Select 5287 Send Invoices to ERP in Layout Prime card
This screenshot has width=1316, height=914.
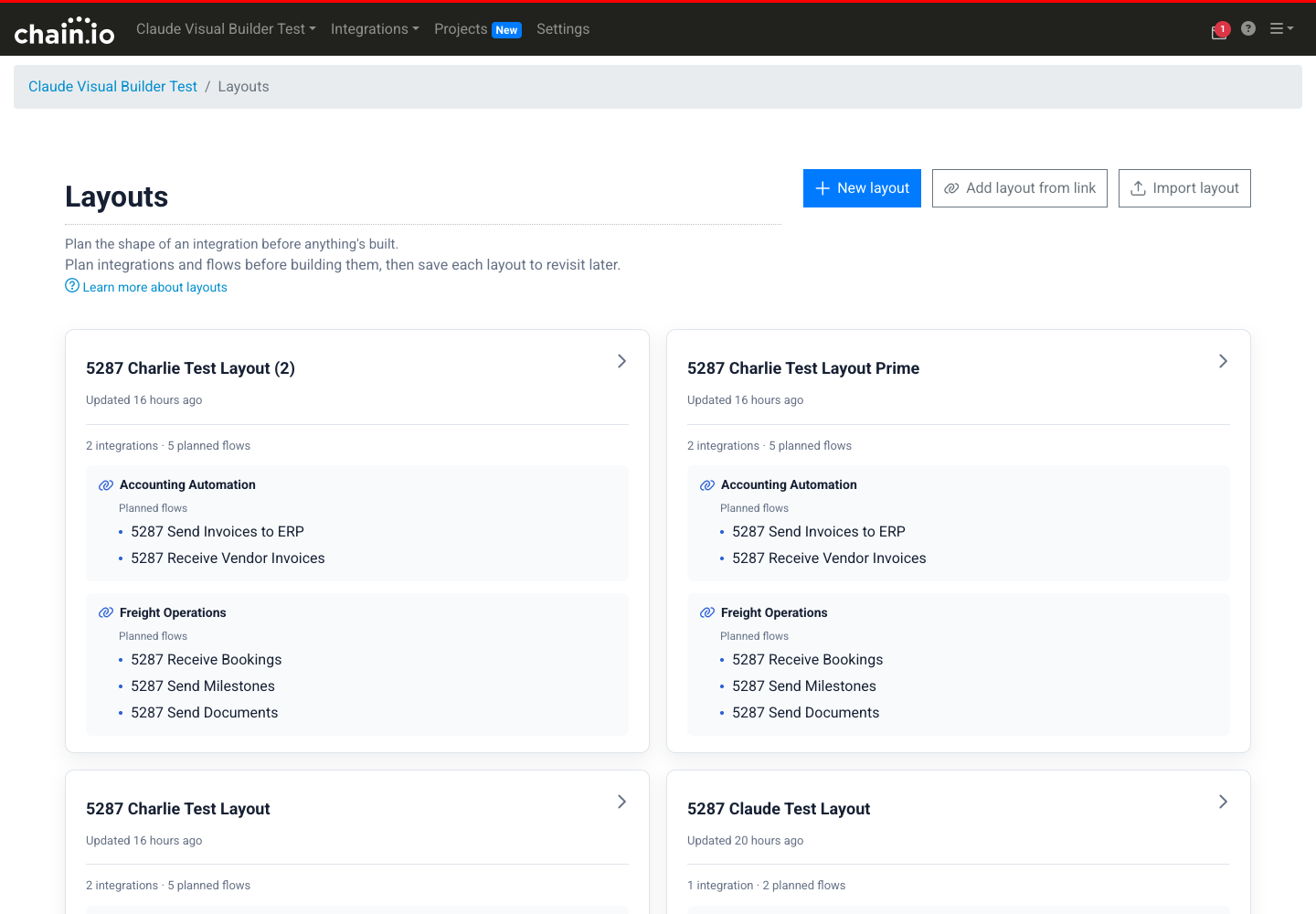click(819, 532)
